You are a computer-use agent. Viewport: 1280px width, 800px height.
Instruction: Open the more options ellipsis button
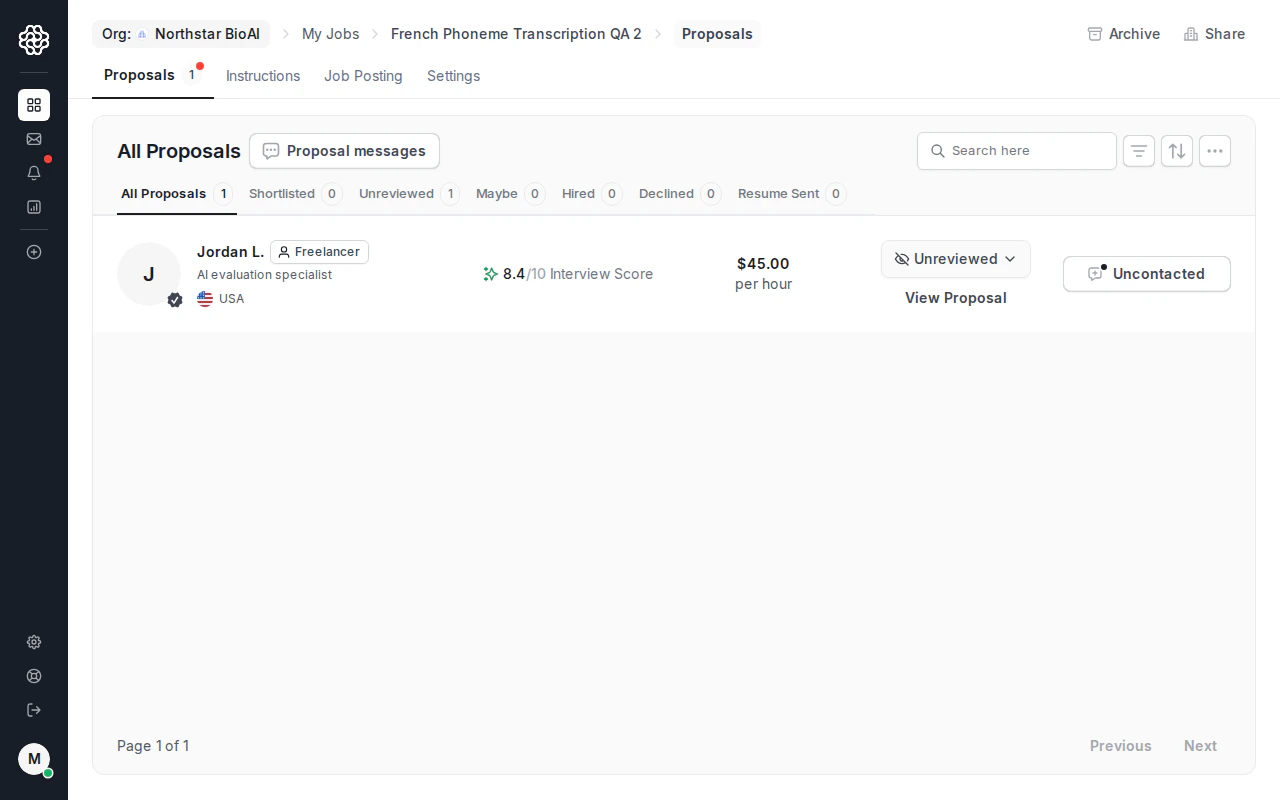(1215, 151)
